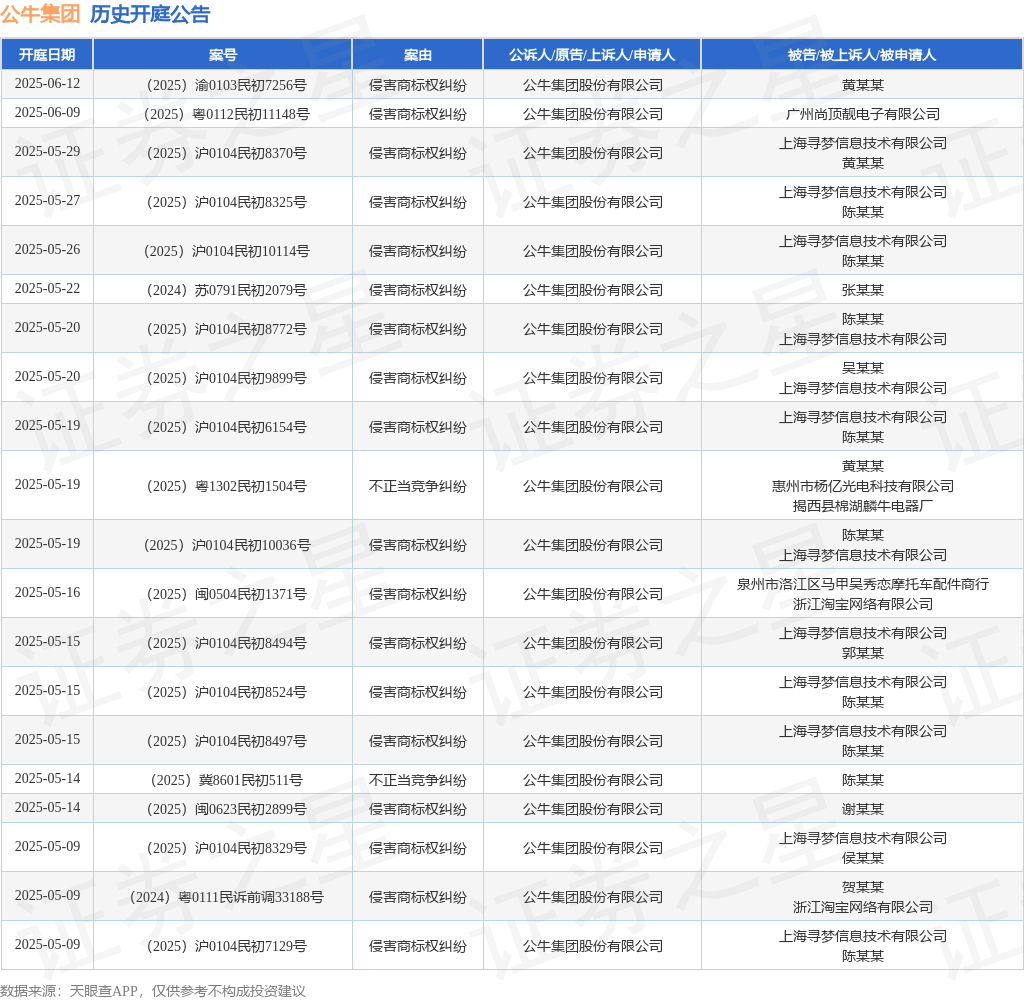Select the hearing date "2025-05-27"

pos(47,201)
